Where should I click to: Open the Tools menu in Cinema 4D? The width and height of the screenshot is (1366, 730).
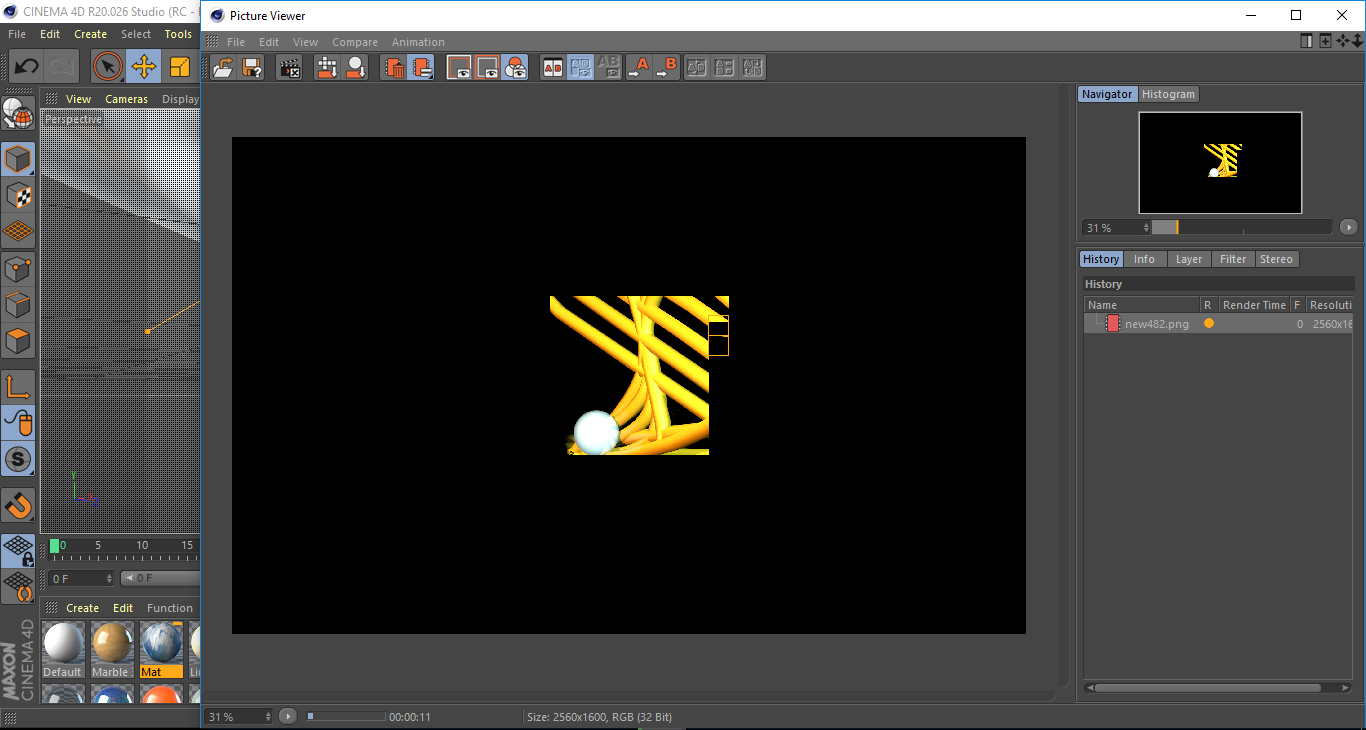coord(178,34)
